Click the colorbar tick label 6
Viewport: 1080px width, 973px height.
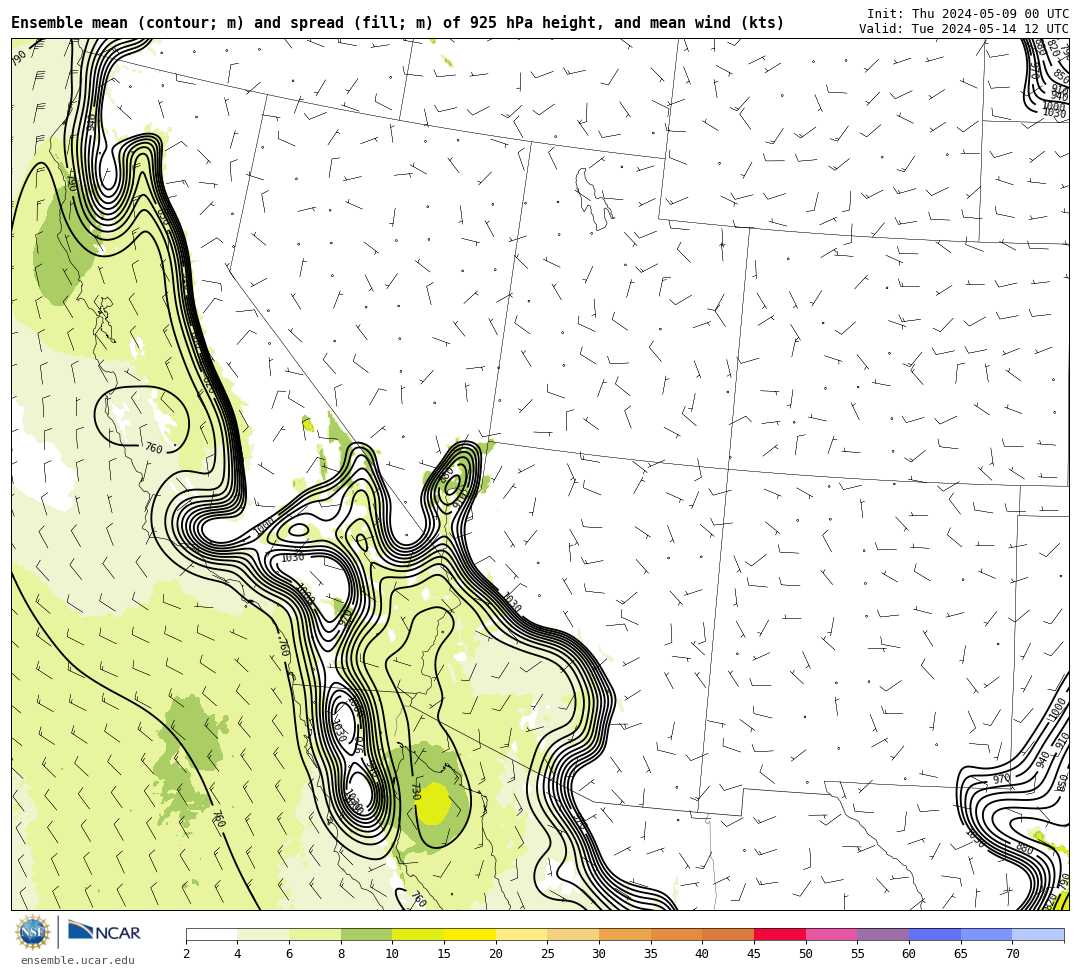[x=289, y=954]
